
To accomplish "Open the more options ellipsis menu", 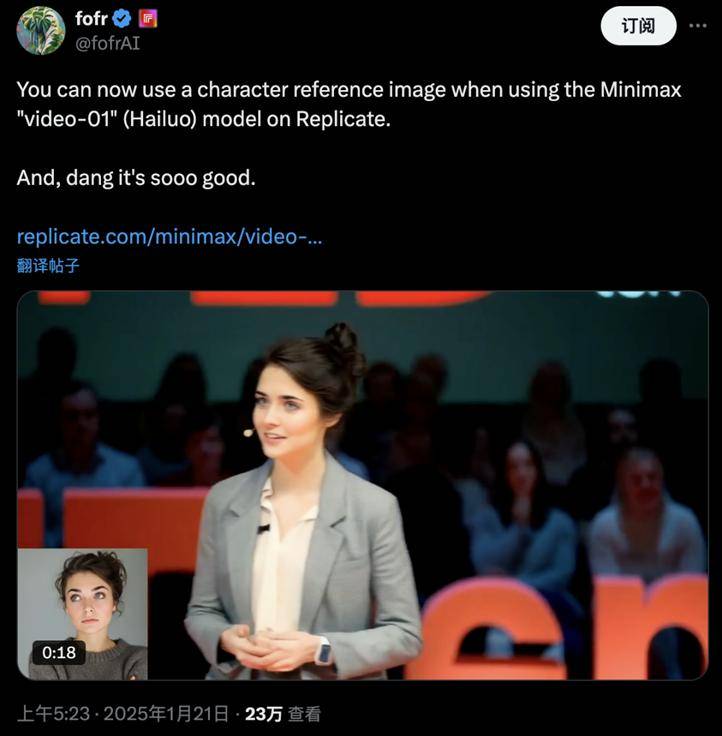I will coord(698,26).
